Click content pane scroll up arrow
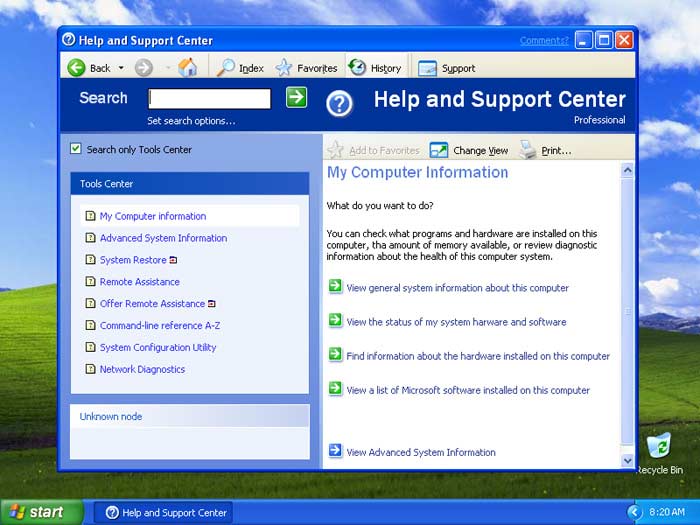The height and width of the screenshot is (525, 700). click(x=628, y=170)
